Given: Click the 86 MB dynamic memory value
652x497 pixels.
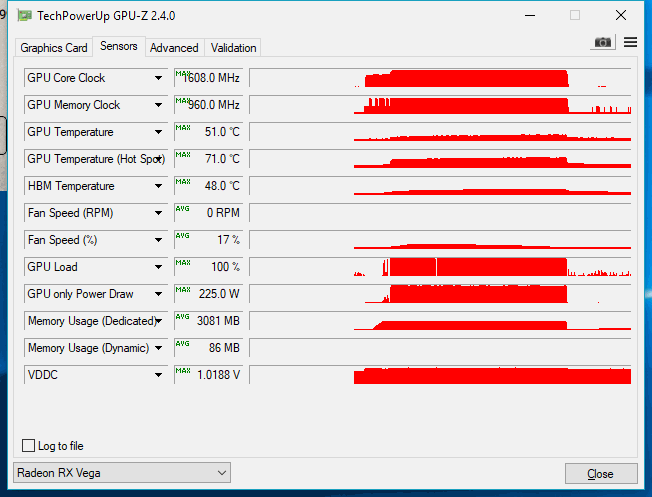Looking at the screenshot, I should (208, 348).
